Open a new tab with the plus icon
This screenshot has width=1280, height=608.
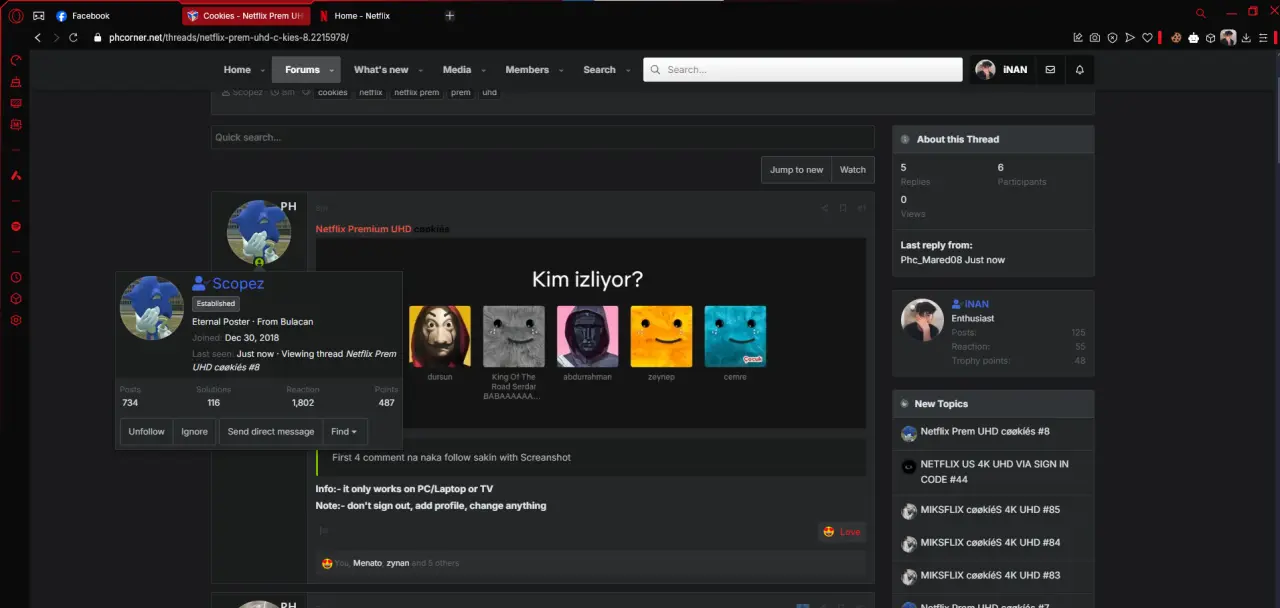pos(450,16)
